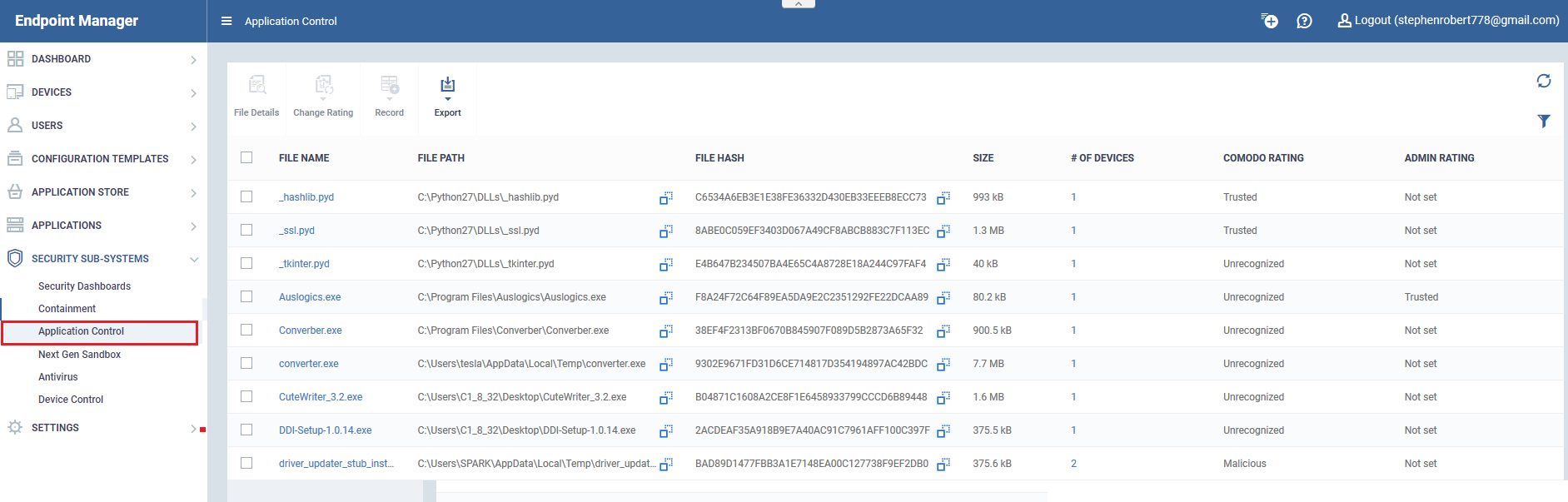Viewport: 1568px width, 502px height.
Task: Select Application Control submenu item
Action: [x=81, y=331]
